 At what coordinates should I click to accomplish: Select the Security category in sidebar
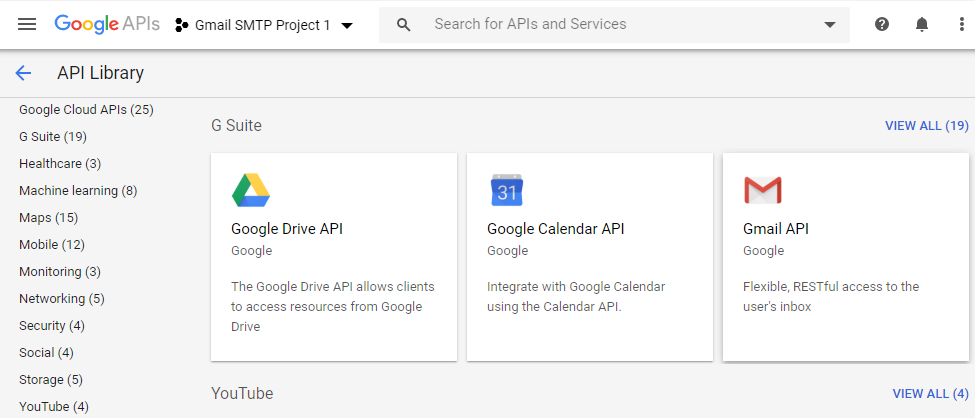(x=51, y=325)
